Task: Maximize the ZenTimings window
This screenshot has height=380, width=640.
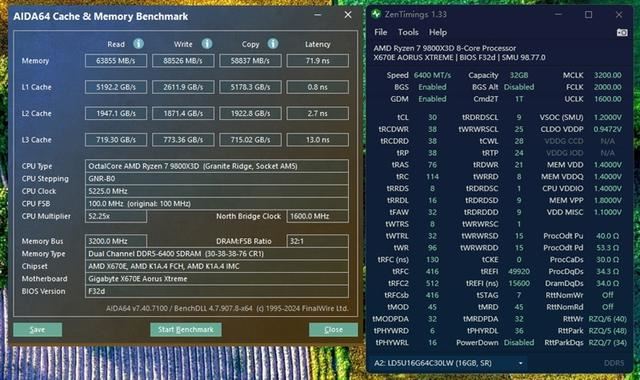Action: pos(589,15)
